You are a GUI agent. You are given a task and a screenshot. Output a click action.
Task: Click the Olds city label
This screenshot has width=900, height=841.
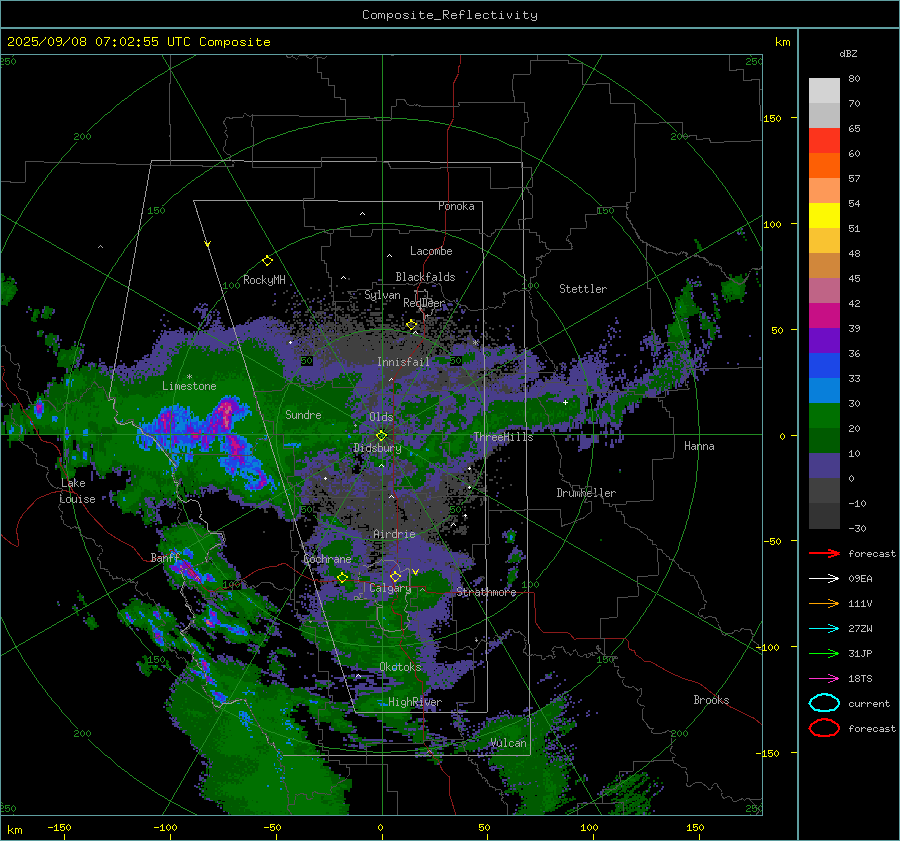click(x=381, y=417)
